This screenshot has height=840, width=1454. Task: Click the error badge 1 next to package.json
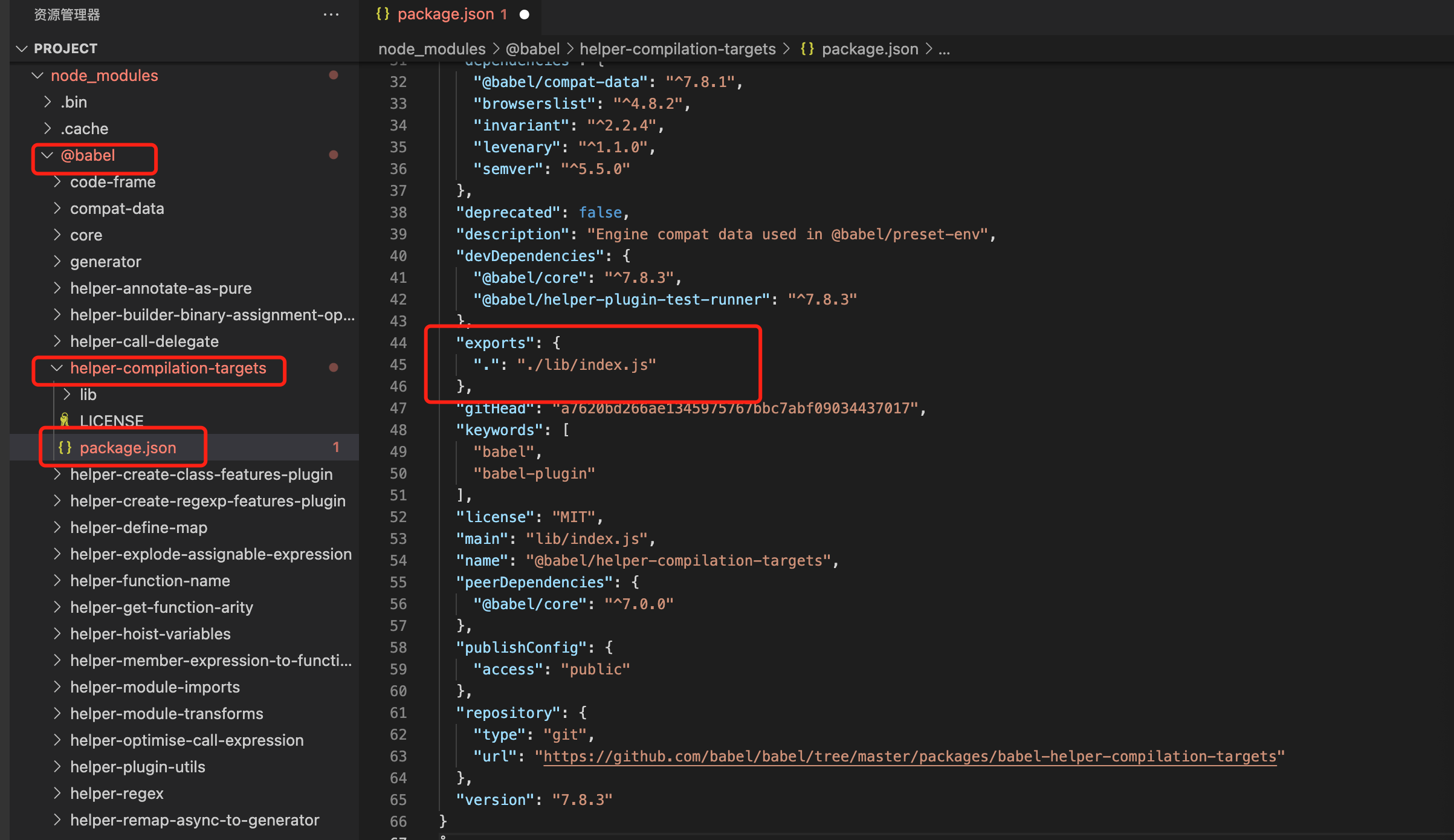pos(336,447)
